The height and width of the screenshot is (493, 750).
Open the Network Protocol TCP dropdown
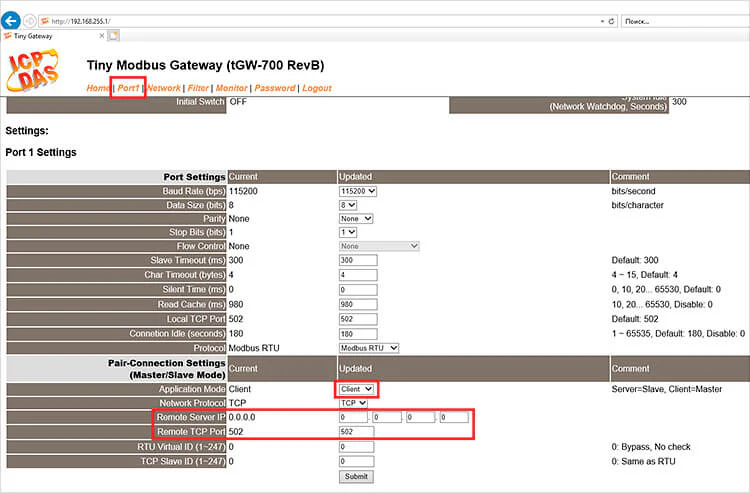click(353, 403)
